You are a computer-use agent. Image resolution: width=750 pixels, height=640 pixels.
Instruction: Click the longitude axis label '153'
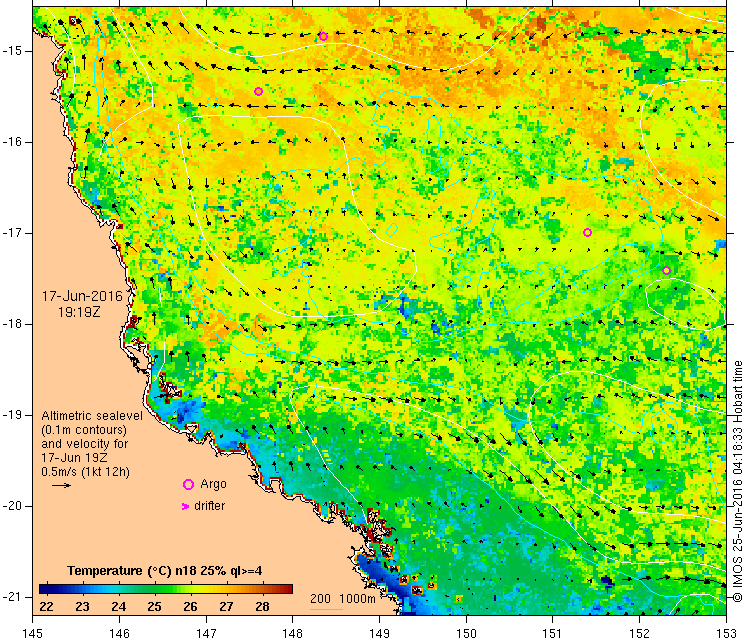[726, 633]
